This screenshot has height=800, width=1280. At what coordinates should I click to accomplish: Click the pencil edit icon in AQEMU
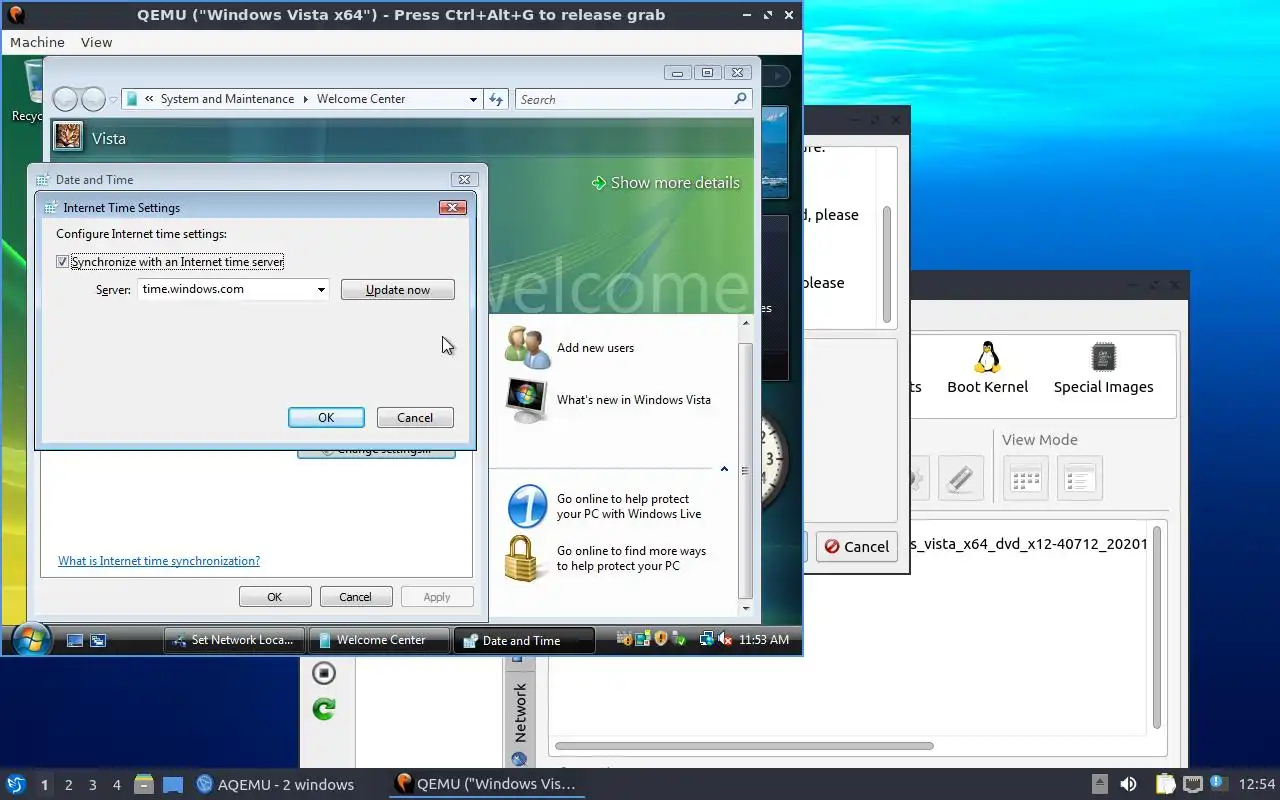point(960,478)
